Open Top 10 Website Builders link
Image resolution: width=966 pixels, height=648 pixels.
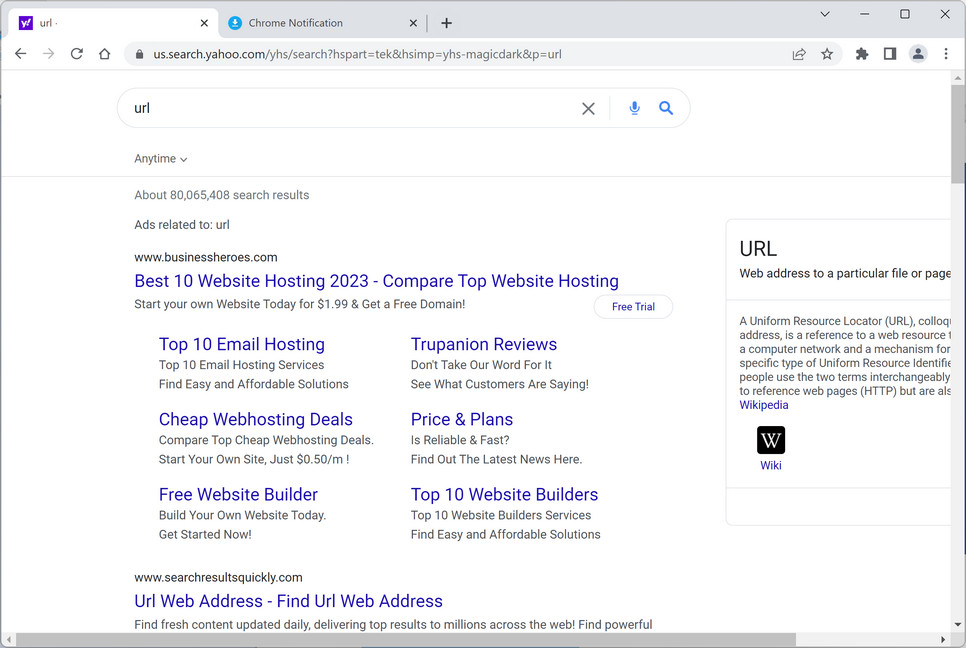click(505, 495)
